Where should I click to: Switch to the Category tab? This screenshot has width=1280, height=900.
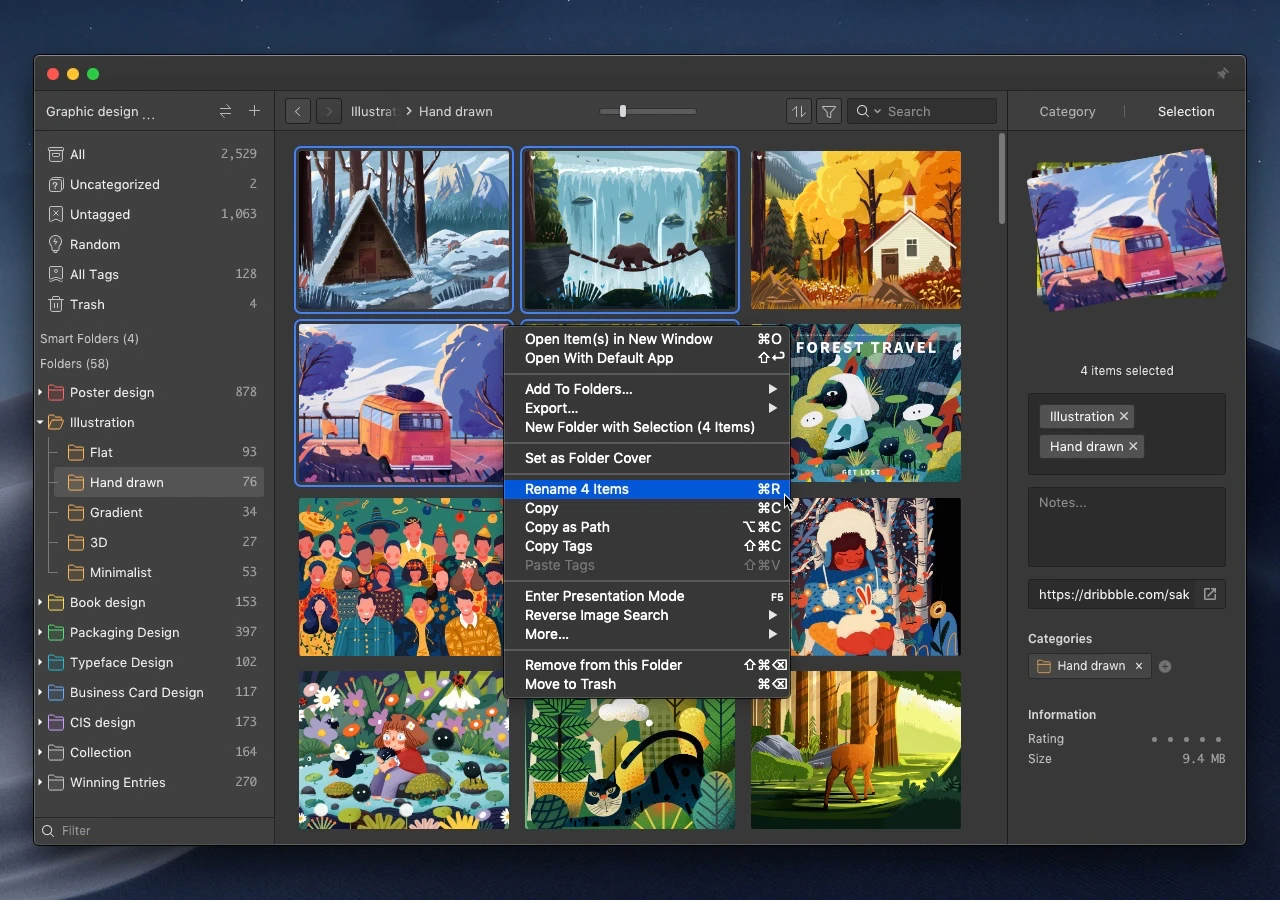click(1067, 111)
